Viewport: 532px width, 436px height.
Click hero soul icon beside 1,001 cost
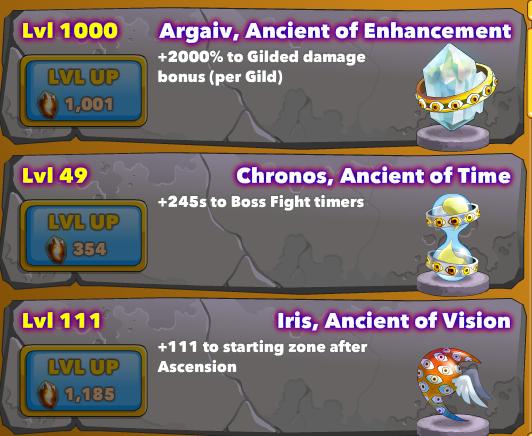(x=49, y=105)
